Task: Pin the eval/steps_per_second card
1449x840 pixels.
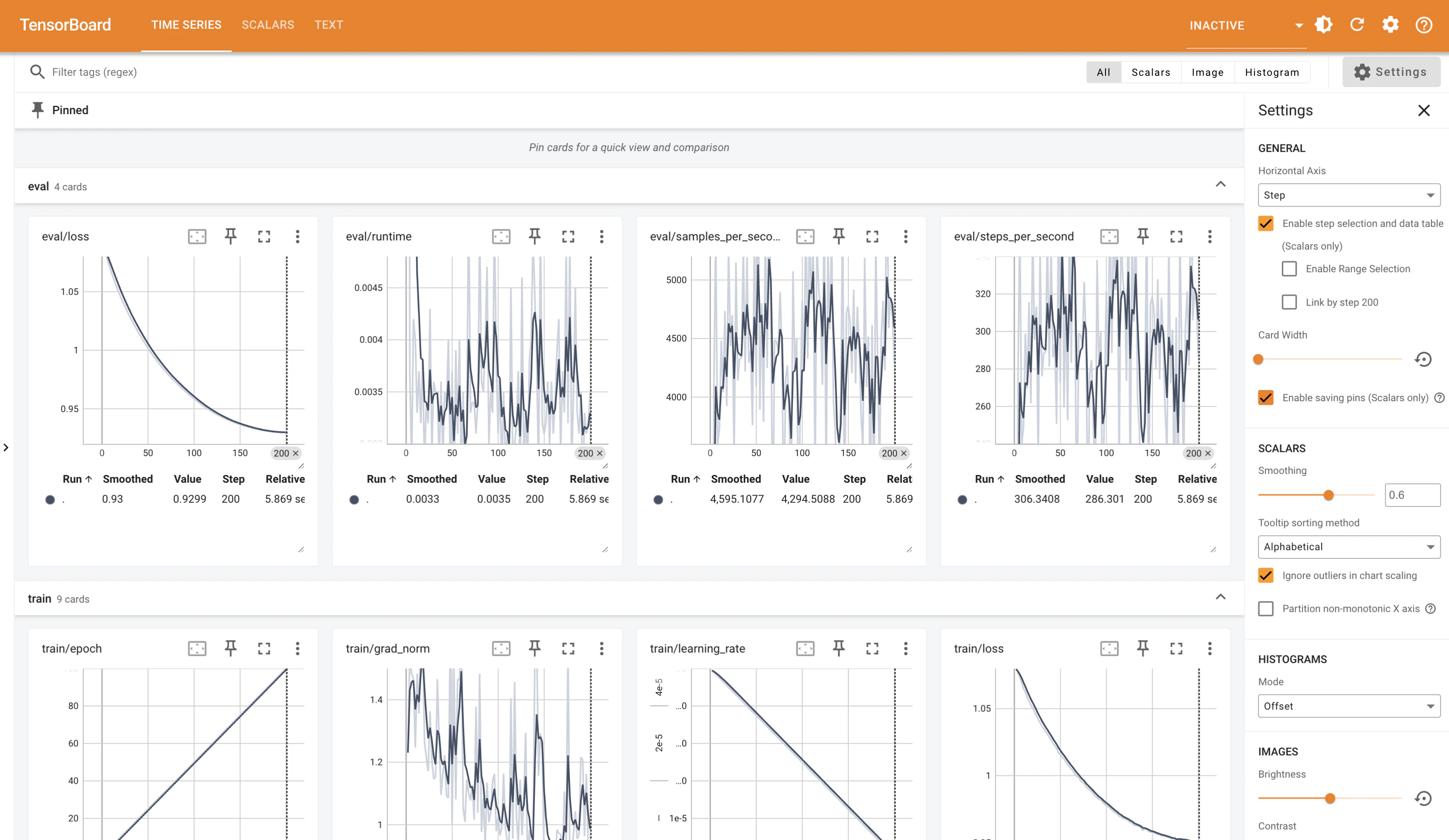Action: (1143, 236)
